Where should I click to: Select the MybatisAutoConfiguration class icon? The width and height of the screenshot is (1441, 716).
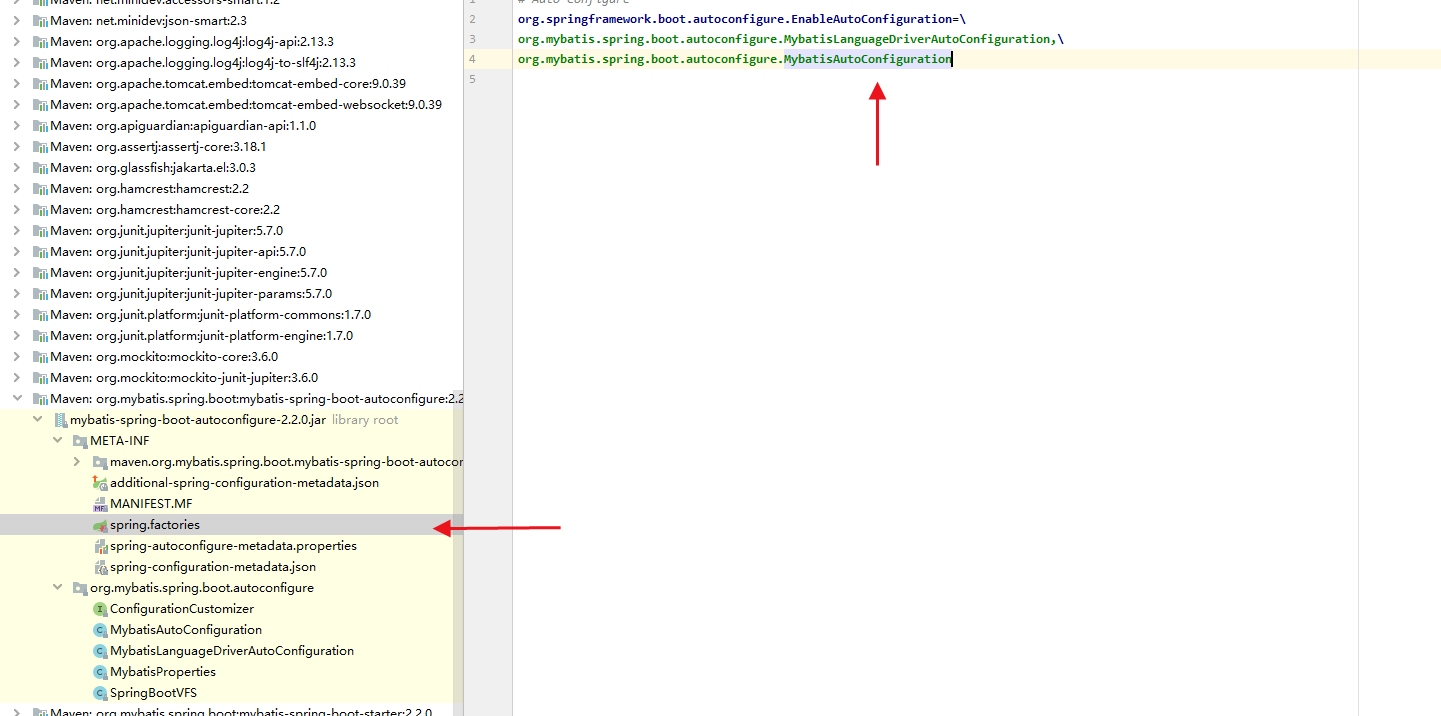100,629
